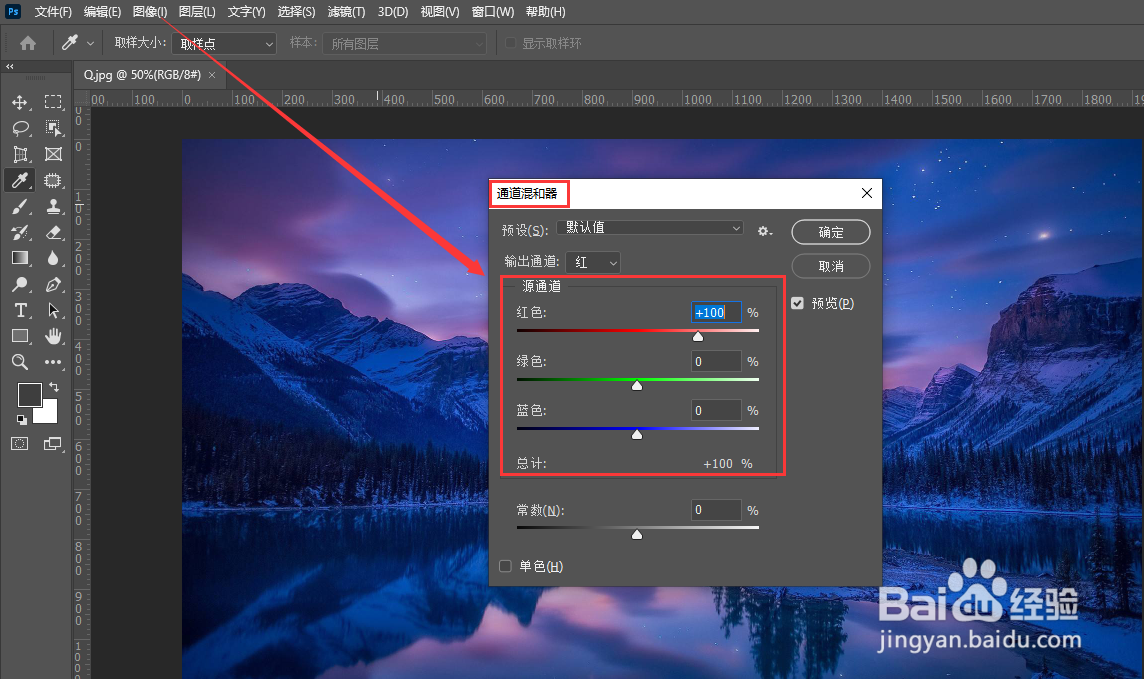1144x679 pixels.
Task: Select the Spot Healing Brush tool
Action: [53, 180]
